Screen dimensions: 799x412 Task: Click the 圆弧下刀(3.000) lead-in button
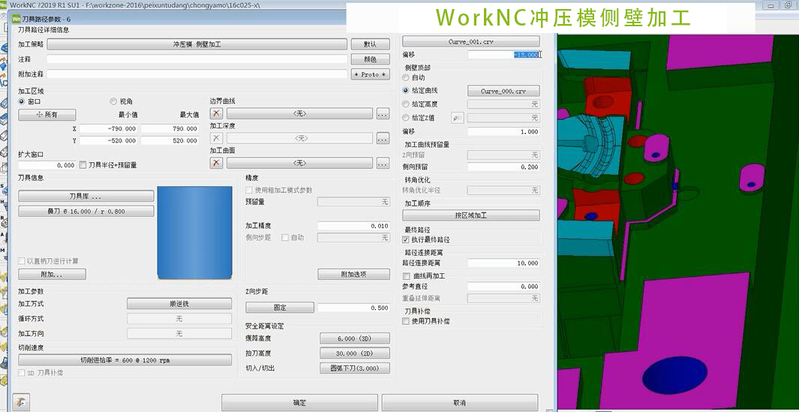355,368
